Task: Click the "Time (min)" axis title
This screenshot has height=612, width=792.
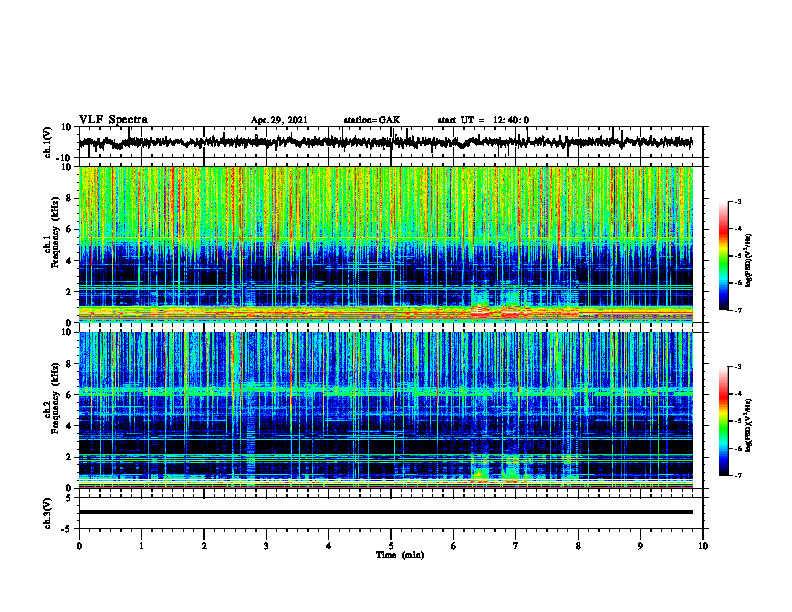Action: (x=400, y=555)
